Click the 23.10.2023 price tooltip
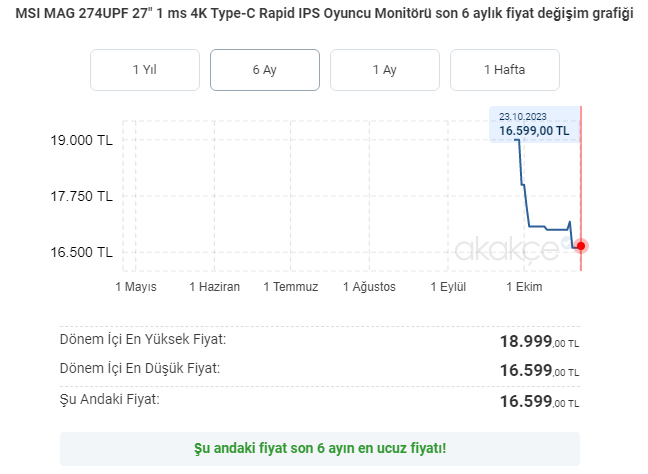The height and width of the screenshot is (474, 648). coord(534,124)
